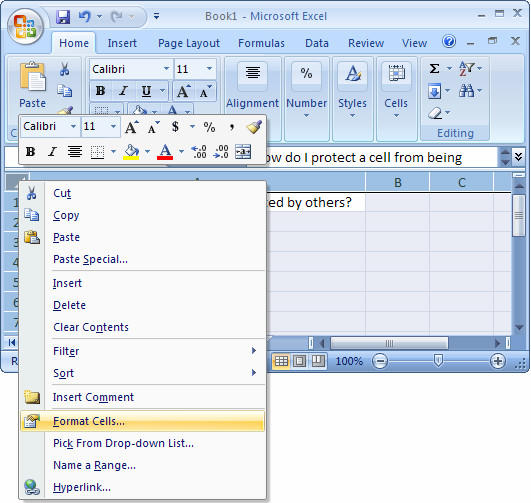The width and height of the screenshot is (531, 503).
Task: Select column B header
Action: 398,183
